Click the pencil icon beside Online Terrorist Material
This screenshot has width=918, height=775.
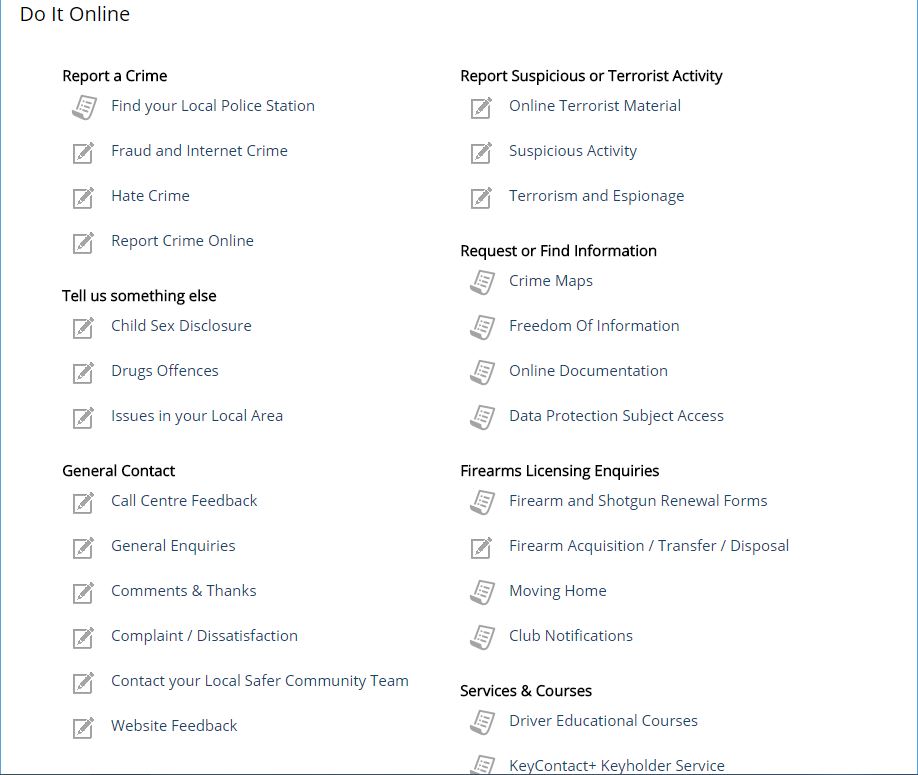[481, 108]
